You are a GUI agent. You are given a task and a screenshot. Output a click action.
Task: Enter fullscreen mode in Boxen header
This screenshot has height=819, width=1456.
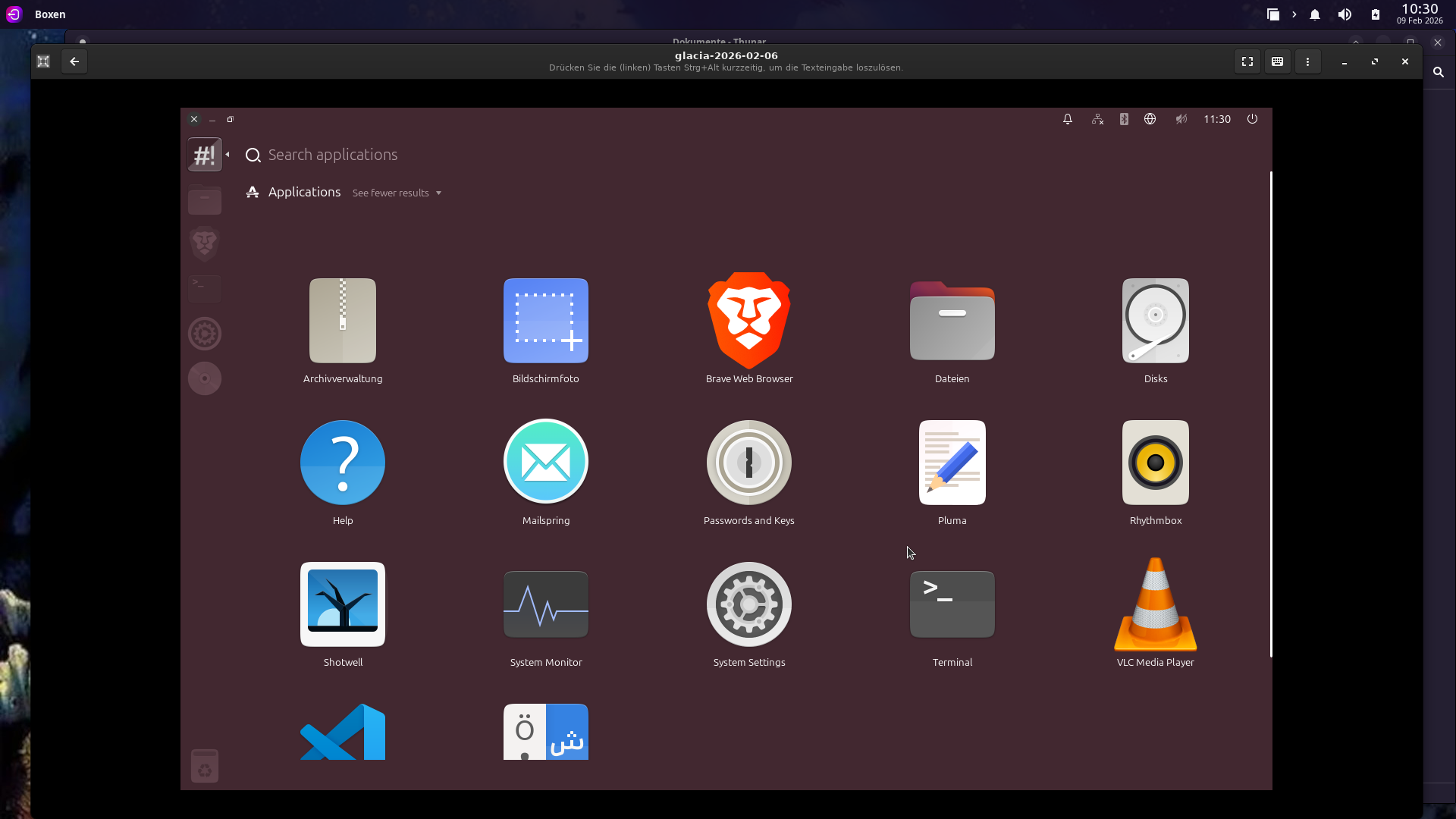(1247, 61)
